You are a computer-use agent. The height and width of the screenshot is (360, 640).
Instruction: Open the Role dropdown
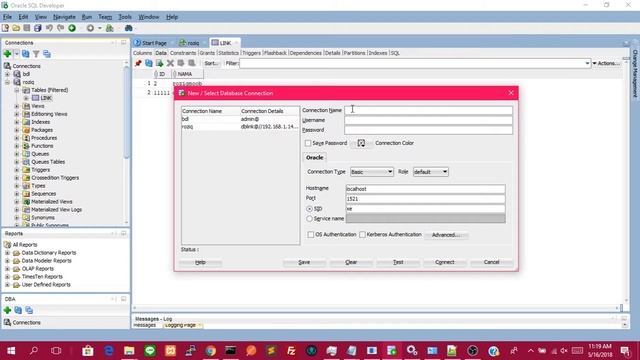tap(431, 172)
